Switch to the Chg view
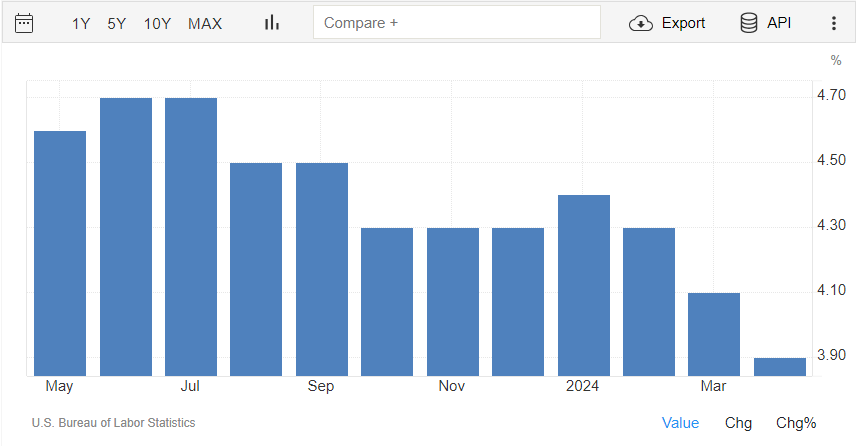 point(738,423)
